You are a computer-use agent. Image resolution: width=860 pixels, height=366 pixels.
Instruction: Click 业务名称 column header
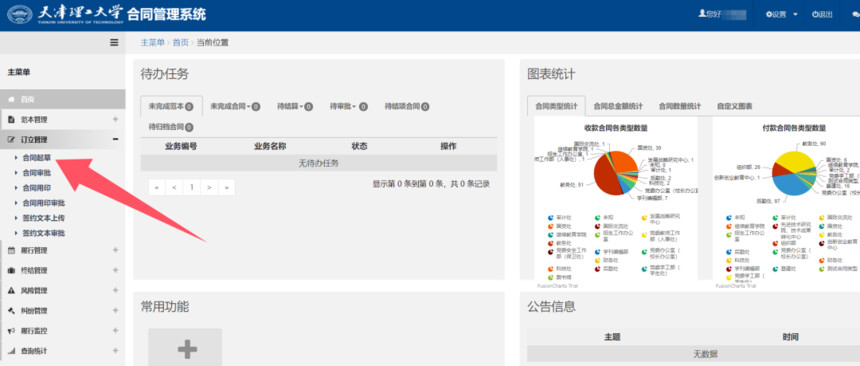click(270, 147)
